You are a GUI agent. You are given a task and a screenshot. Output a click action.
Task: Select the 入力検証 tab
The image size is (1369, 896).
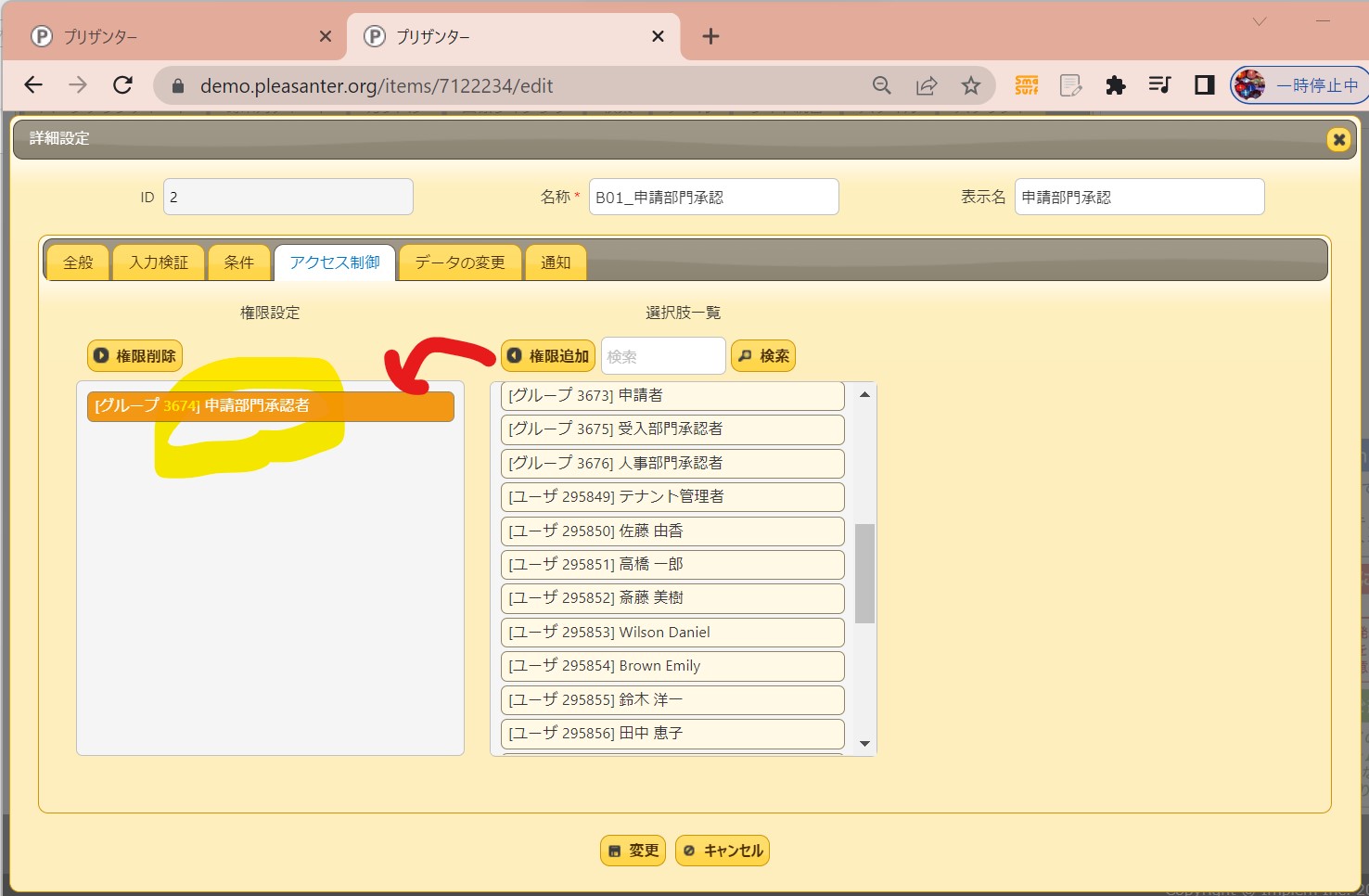point(159,262)
